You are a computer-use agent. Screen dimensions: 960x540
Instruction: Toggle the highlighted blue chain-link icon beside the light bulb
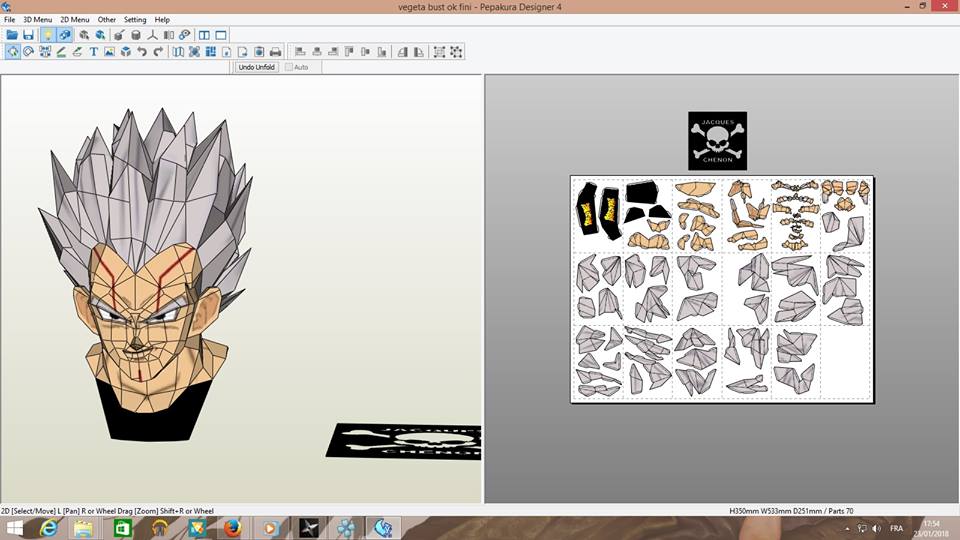coord(64,35)
